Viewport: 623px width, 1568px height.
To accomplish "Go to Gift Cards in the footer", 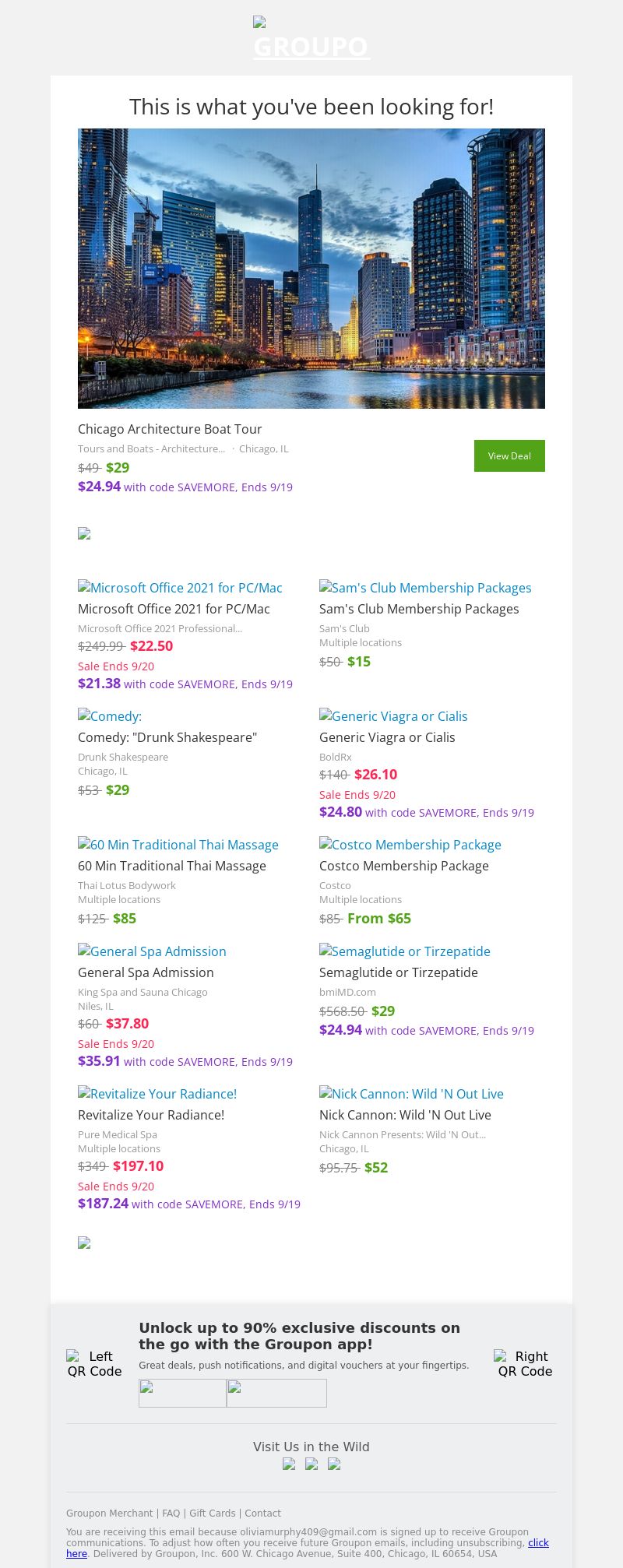I will tap(212, 1513).
